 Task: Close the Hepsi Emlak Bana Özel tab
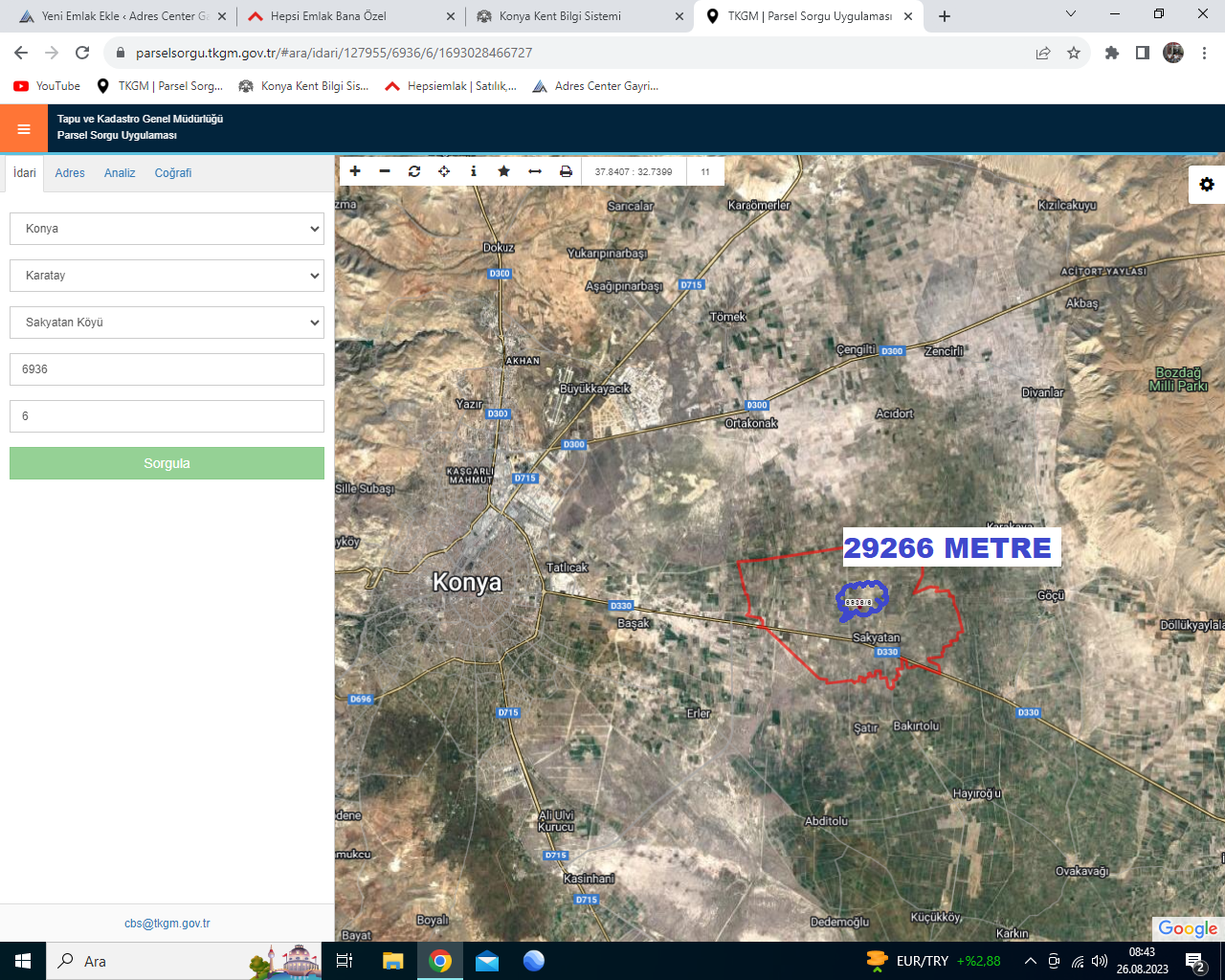(x=451, y=16)
